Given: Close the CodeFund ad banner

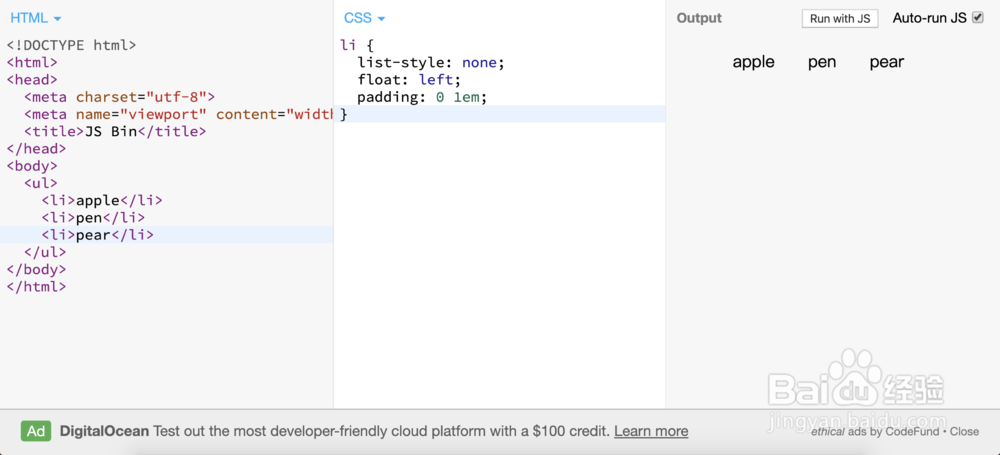Looking at the screenshot, I should pyautogui.click(x=964, y=431).
